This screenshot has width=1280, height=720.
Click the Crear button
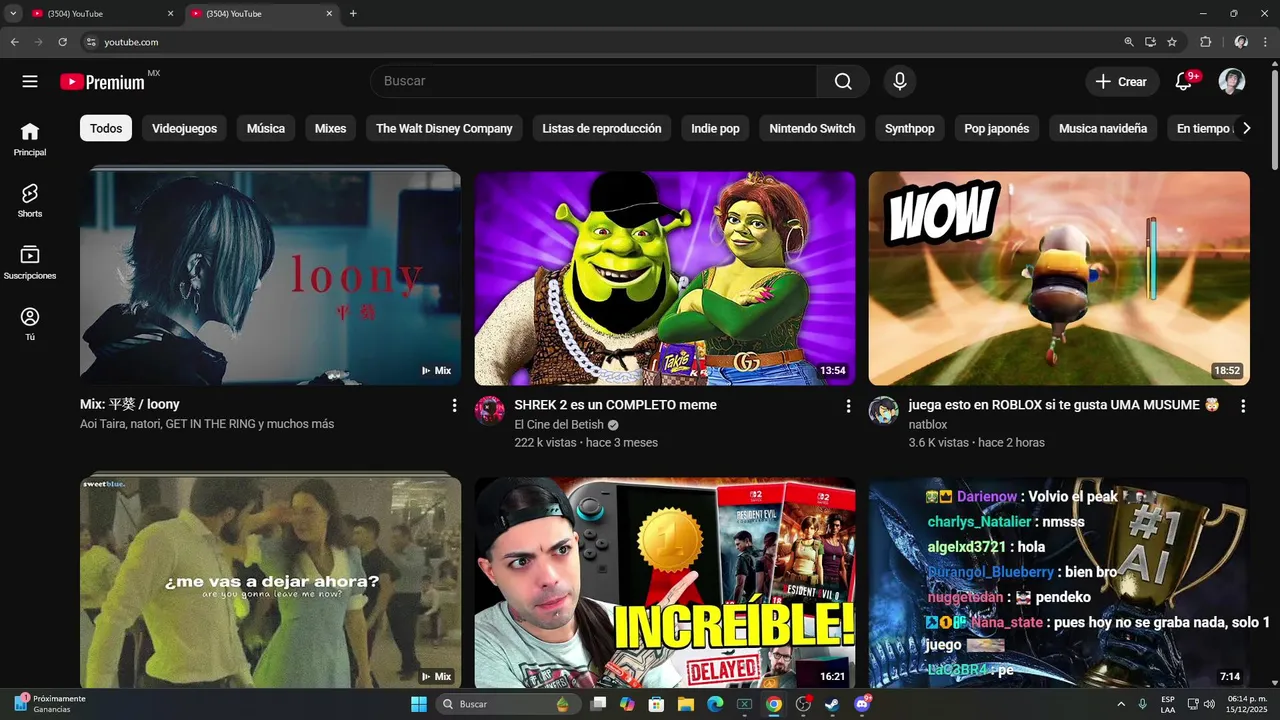click(x=1122, y=82)
